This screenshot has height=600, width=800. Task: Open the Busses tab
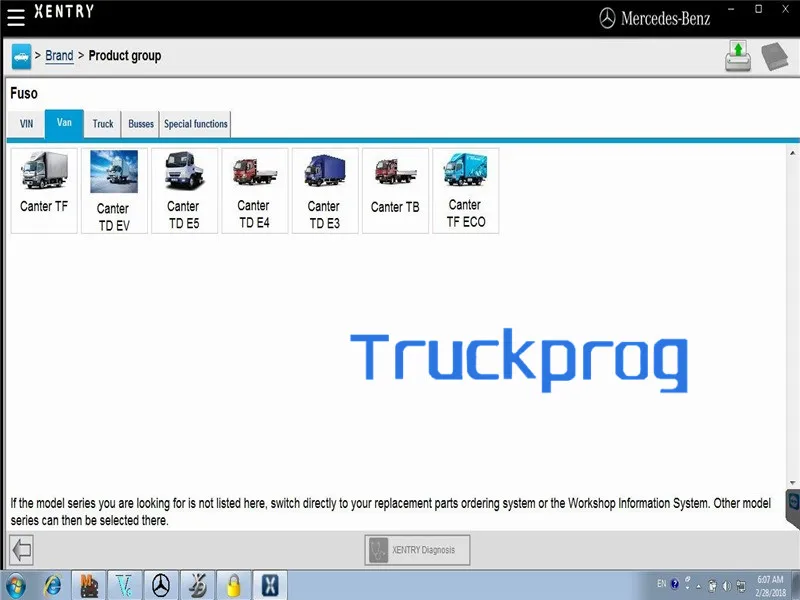pyautogui.click(x=141, y=124)
